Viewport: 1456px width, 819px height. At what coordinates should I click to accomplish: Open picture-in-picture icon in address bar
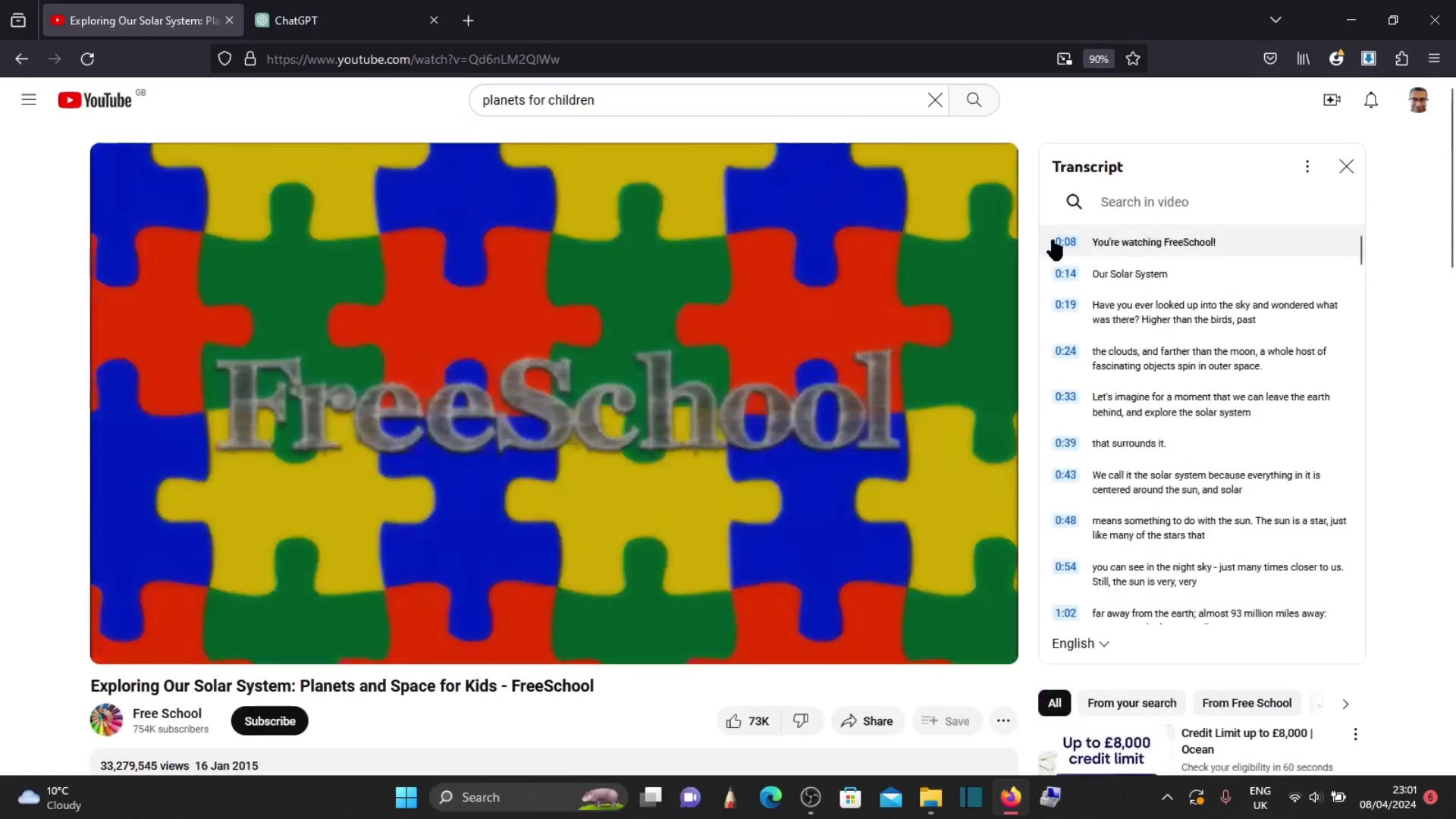pyautogui.click(x=1065, y=59)
